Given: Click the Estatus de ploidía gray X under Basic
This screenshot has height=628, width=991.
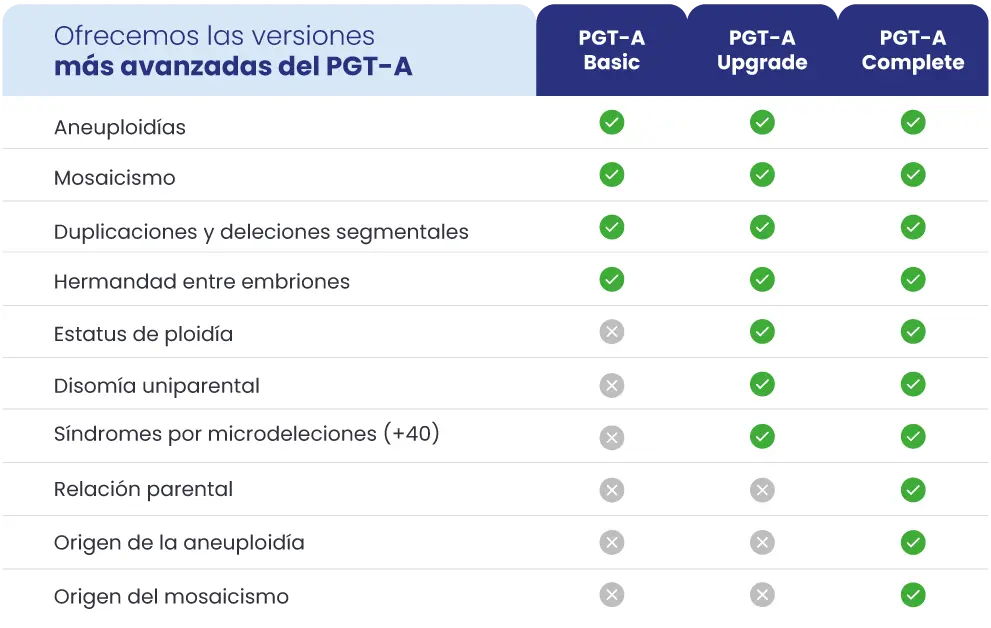Looking at the screenshot, I should point(612,332).
